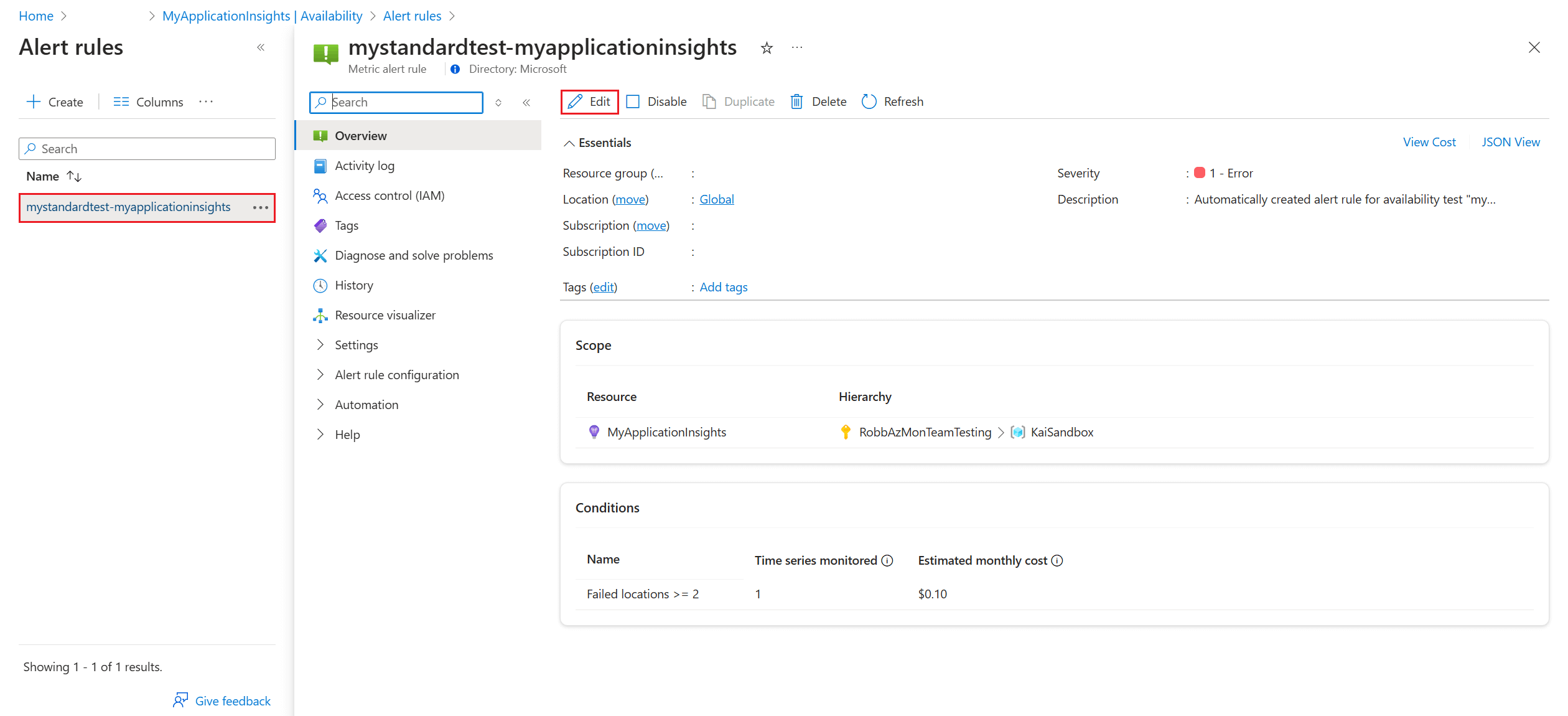Click the Delete trash icon
This screenshot has width=1568, height=716.
pos(796,101)
